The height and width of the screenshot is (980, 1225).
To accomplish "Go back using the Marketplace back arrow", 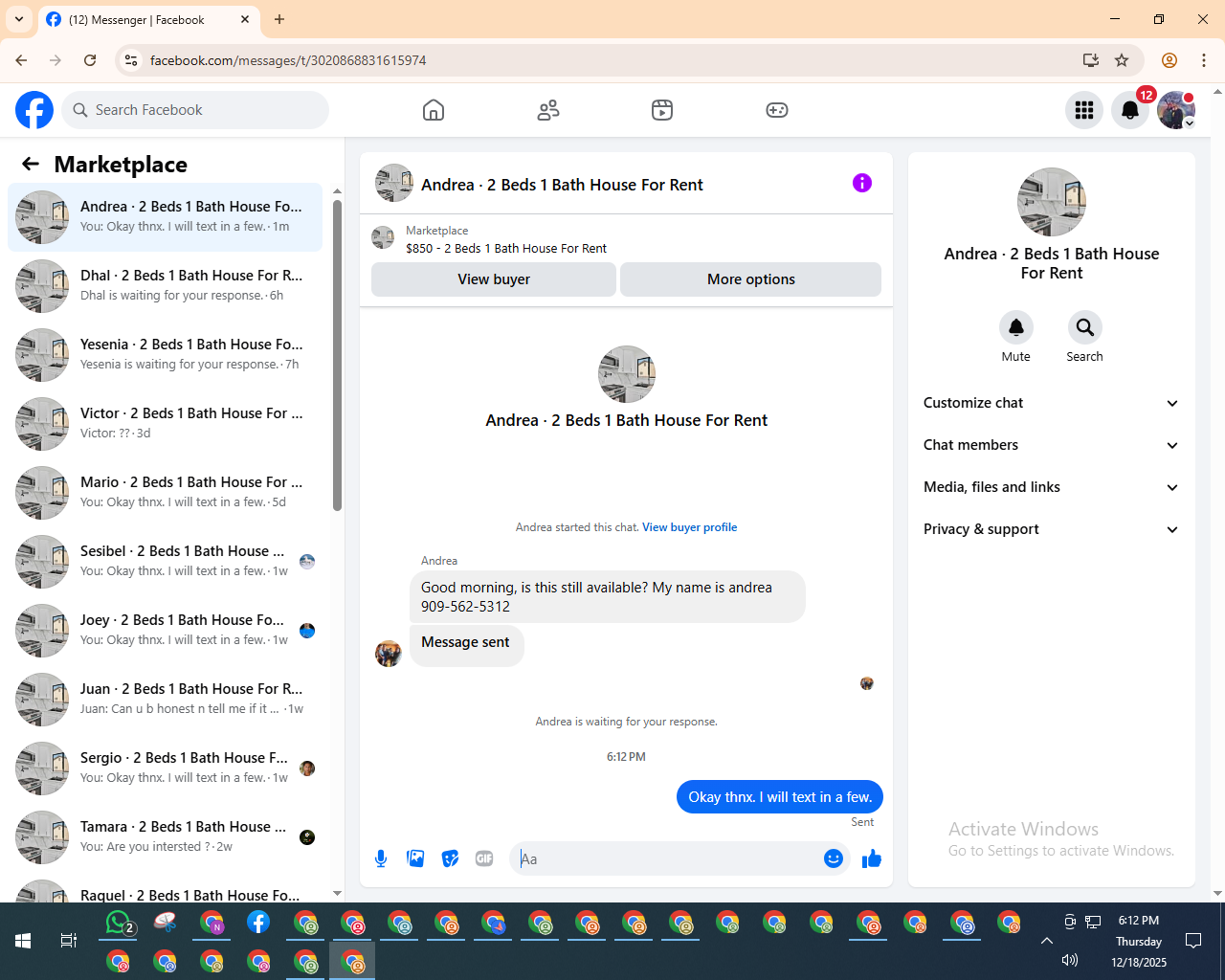I will tap(31, 164).
